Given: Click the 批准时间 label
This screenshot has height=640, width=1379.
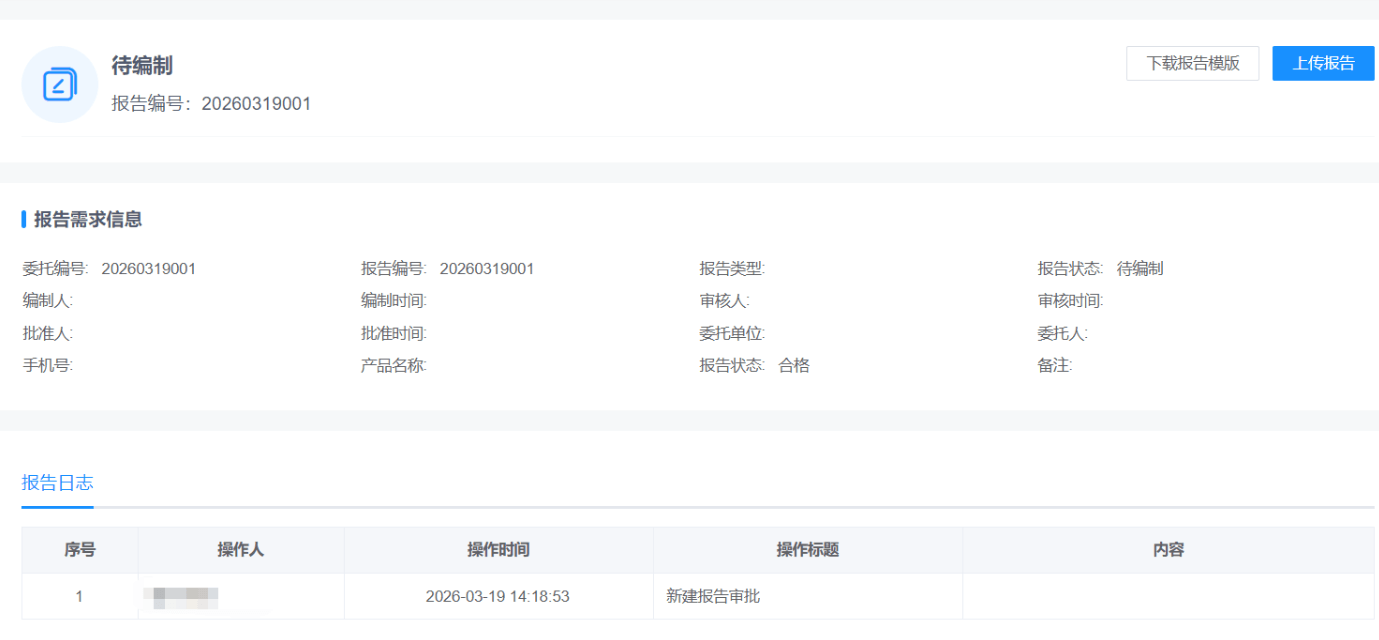Looking at the screenshot, I should [394, 334].
